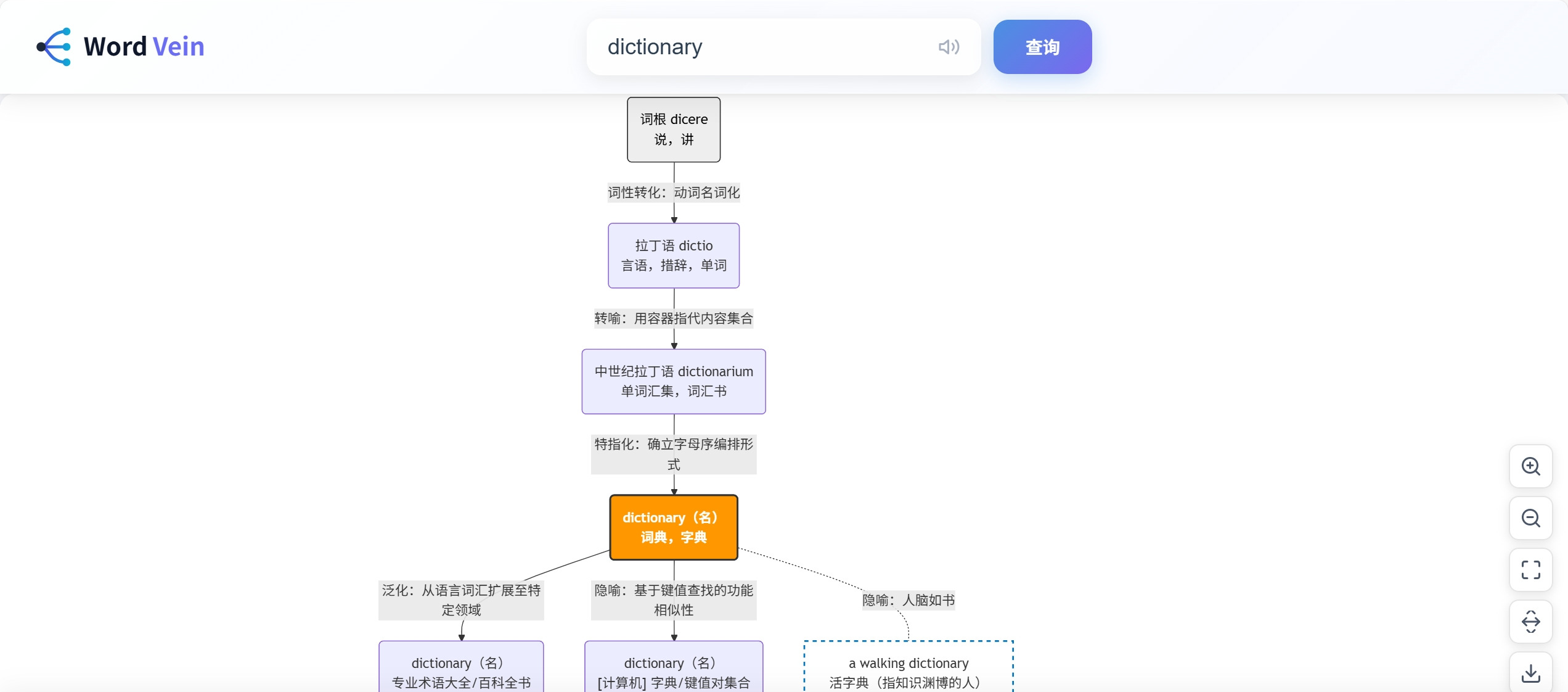Screen dimensions: 1568x692
Task: Click the 专业术语大全/百科全书 node
Action: (x=461, y=671)
